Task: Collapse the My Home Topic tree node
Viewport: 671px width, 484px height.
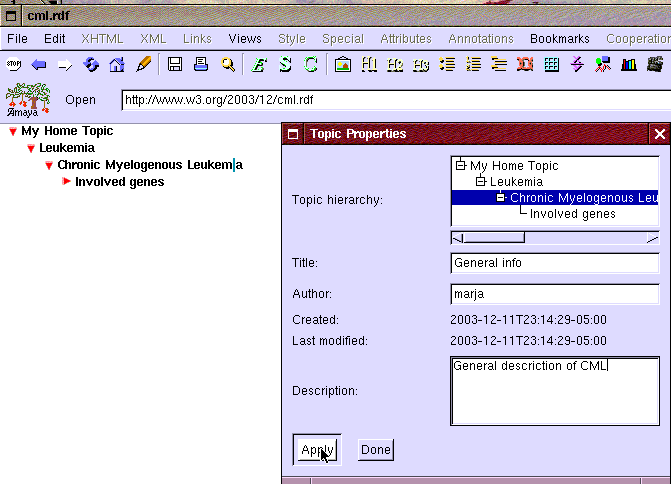Action: tap(13, 132)
